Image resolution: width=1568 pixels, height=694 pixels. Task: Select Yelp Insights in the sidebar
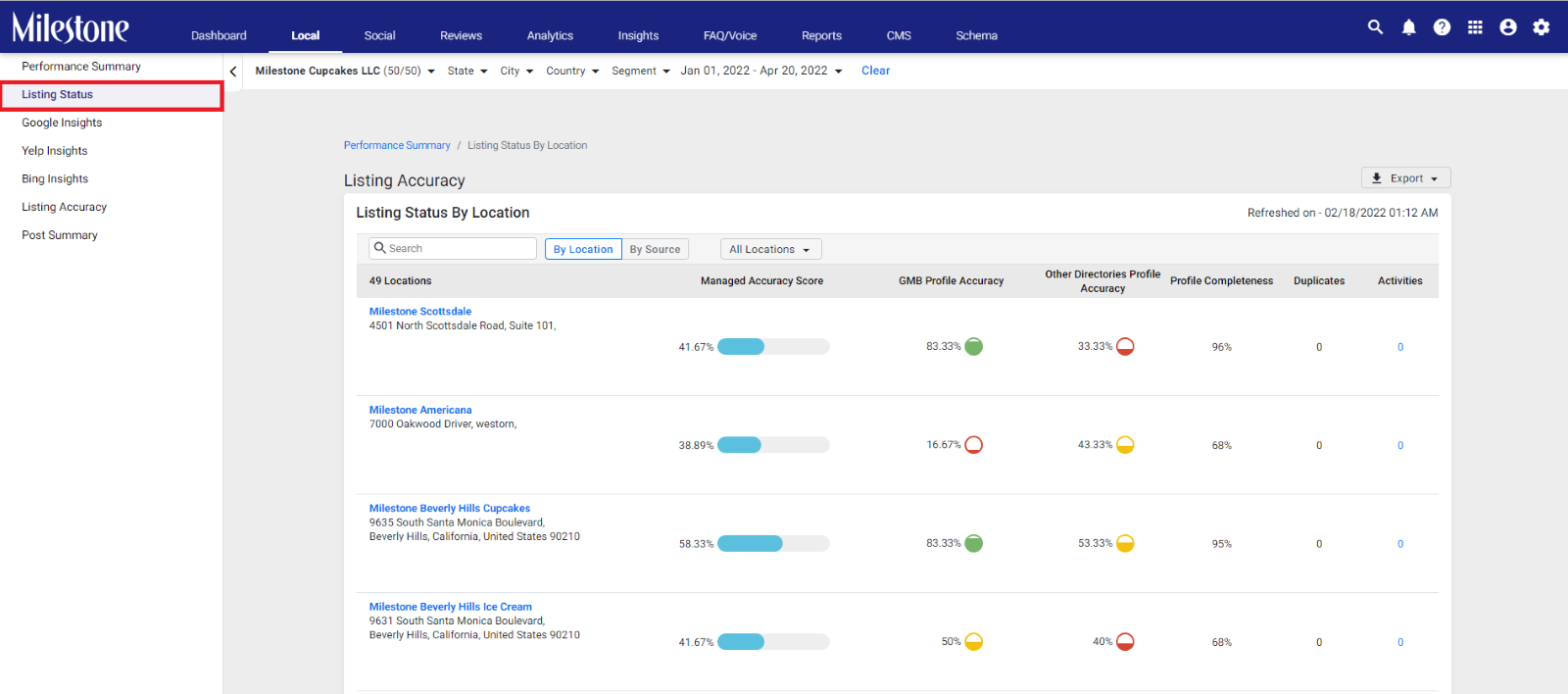(55, 151)
